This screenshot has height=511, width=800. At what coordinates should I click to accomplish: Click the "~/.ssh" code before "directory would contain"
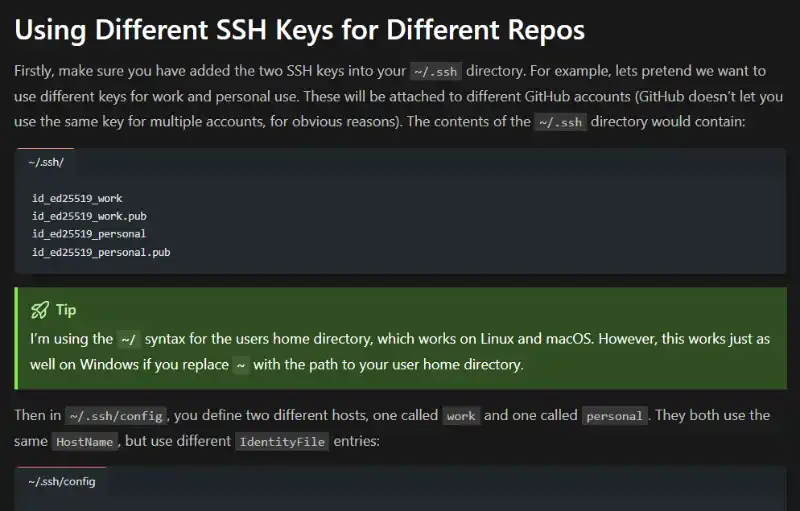[560, 122]
